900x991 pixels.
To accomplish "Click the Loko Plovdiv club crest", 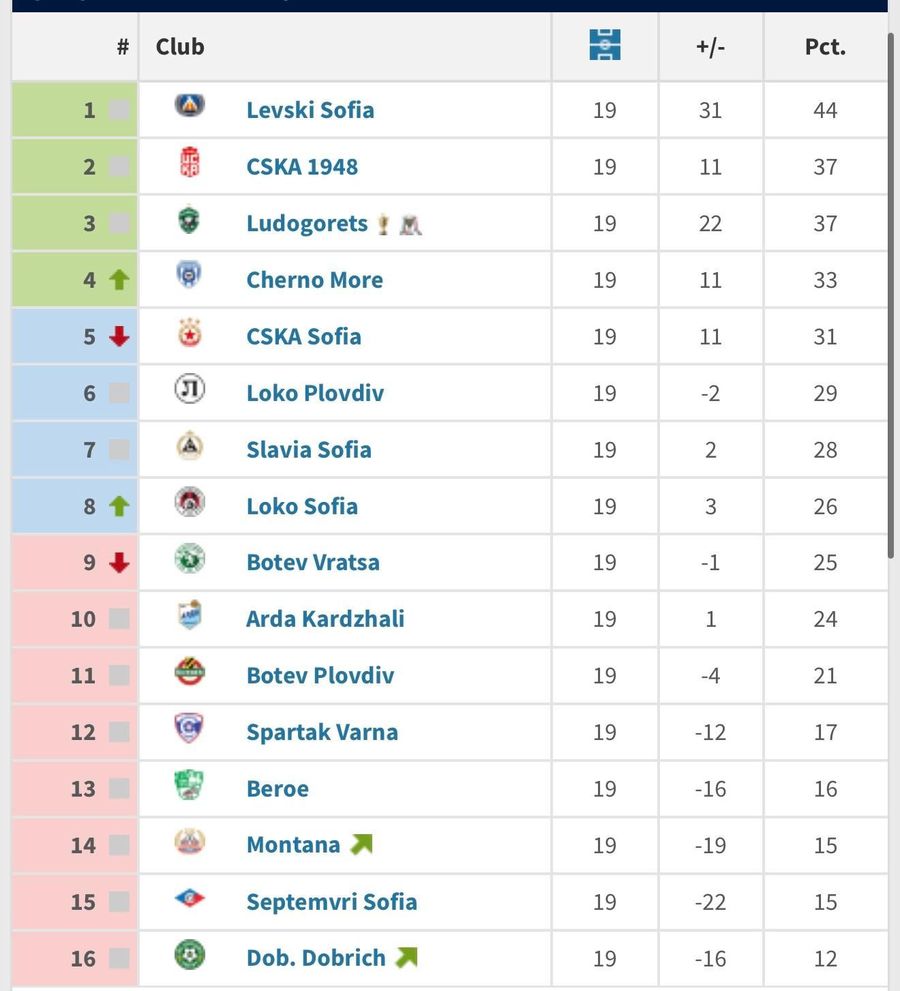I will click(189, 389).
